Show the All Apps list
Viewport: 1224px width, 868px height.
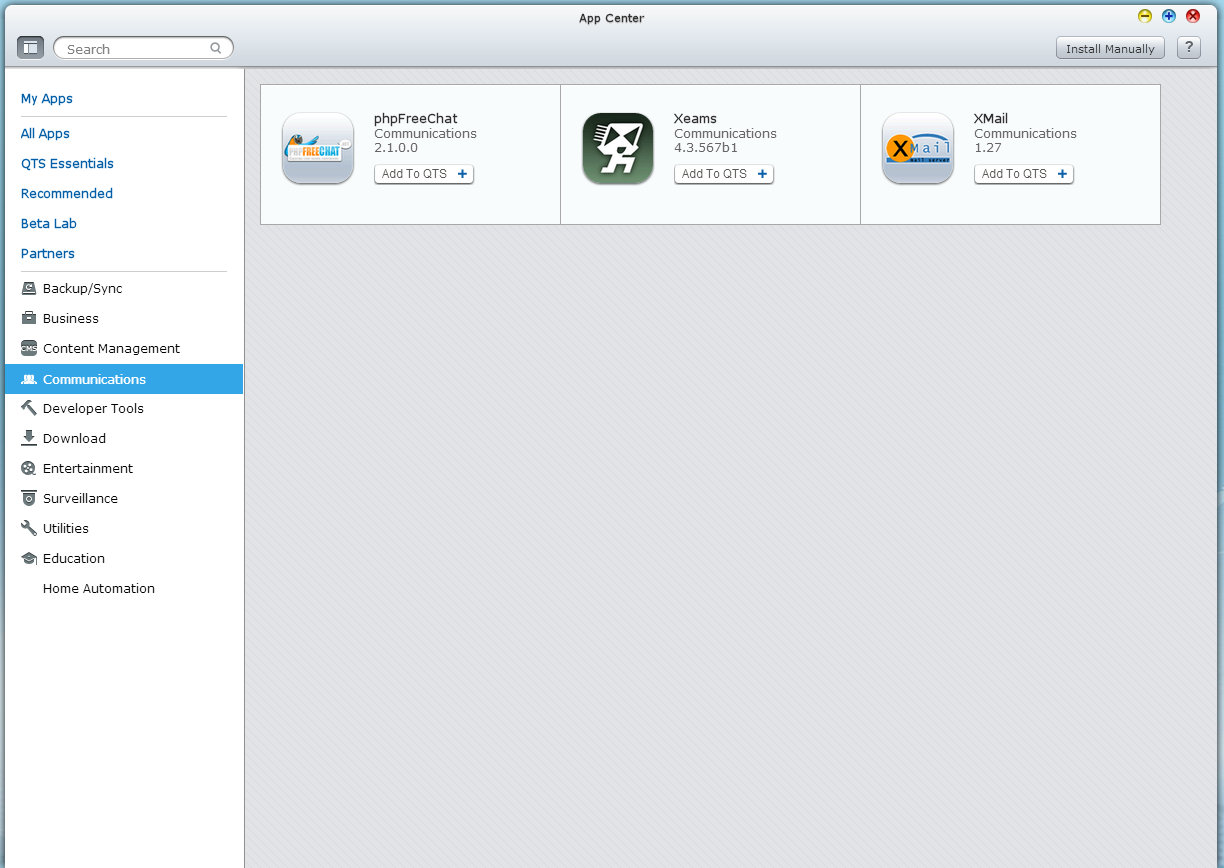[x=45, y=133]
